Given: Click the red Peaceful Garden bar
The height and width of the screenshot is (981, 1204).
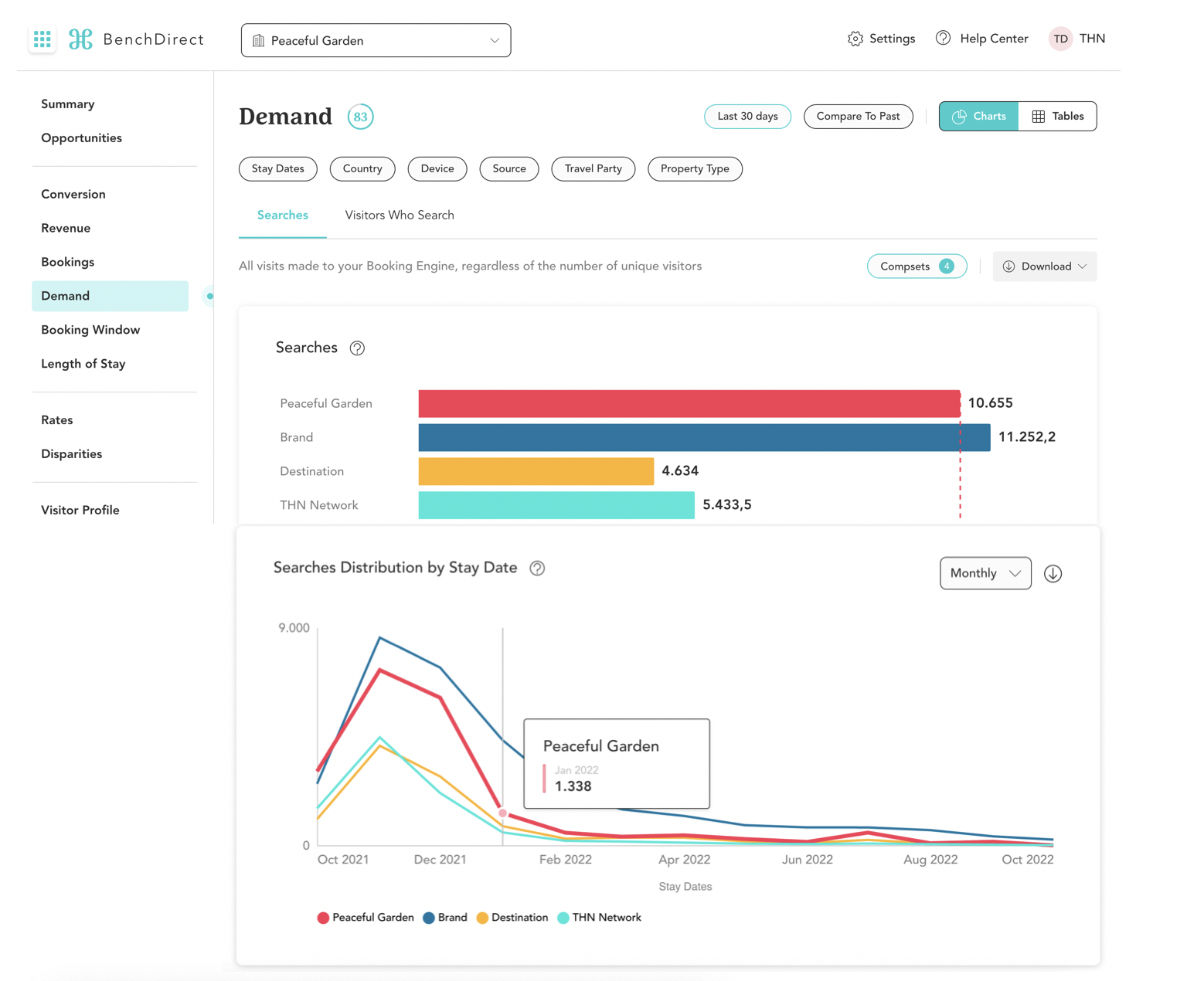Looking at the screenshot, I should click(689, 404).
